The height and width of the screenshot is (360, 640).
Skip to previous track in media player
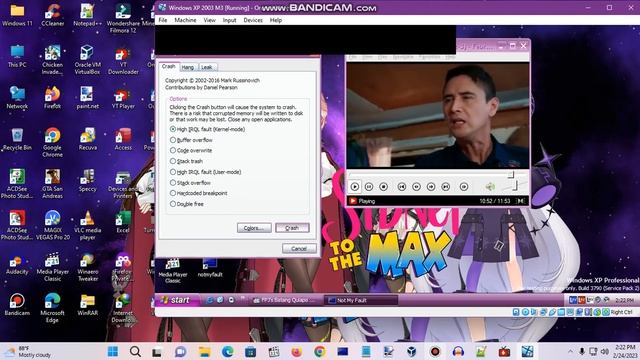click(402, 187)
